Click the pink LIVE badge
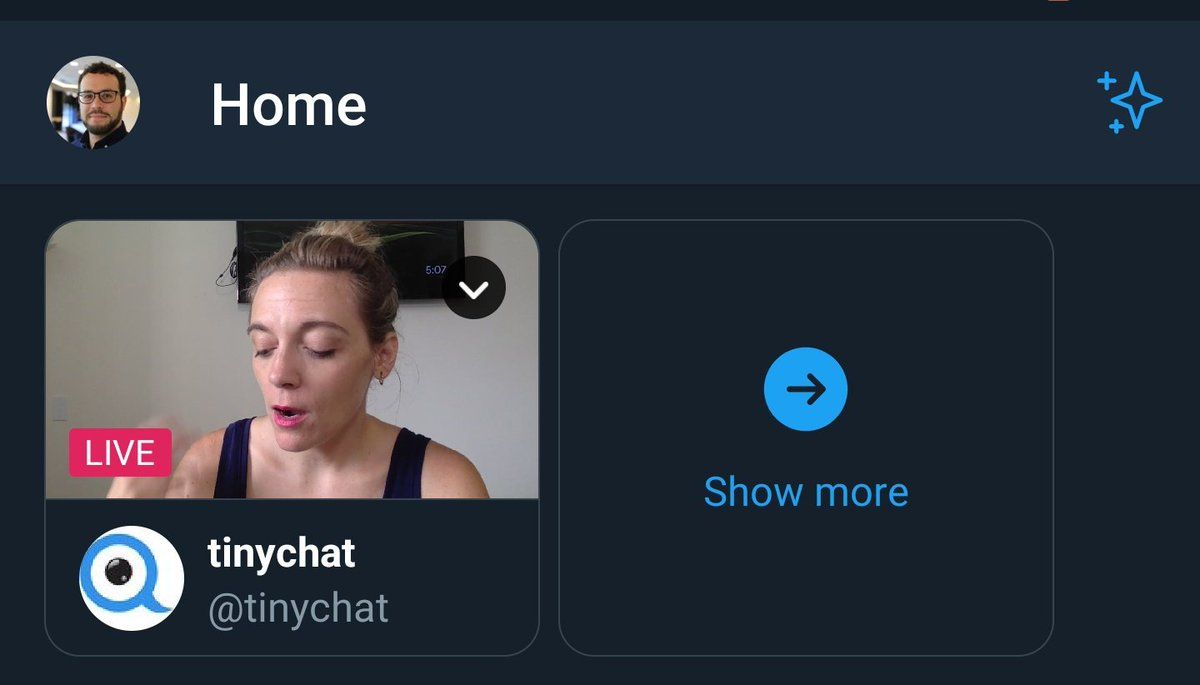 pyautogui.click(x=120, y=453)
